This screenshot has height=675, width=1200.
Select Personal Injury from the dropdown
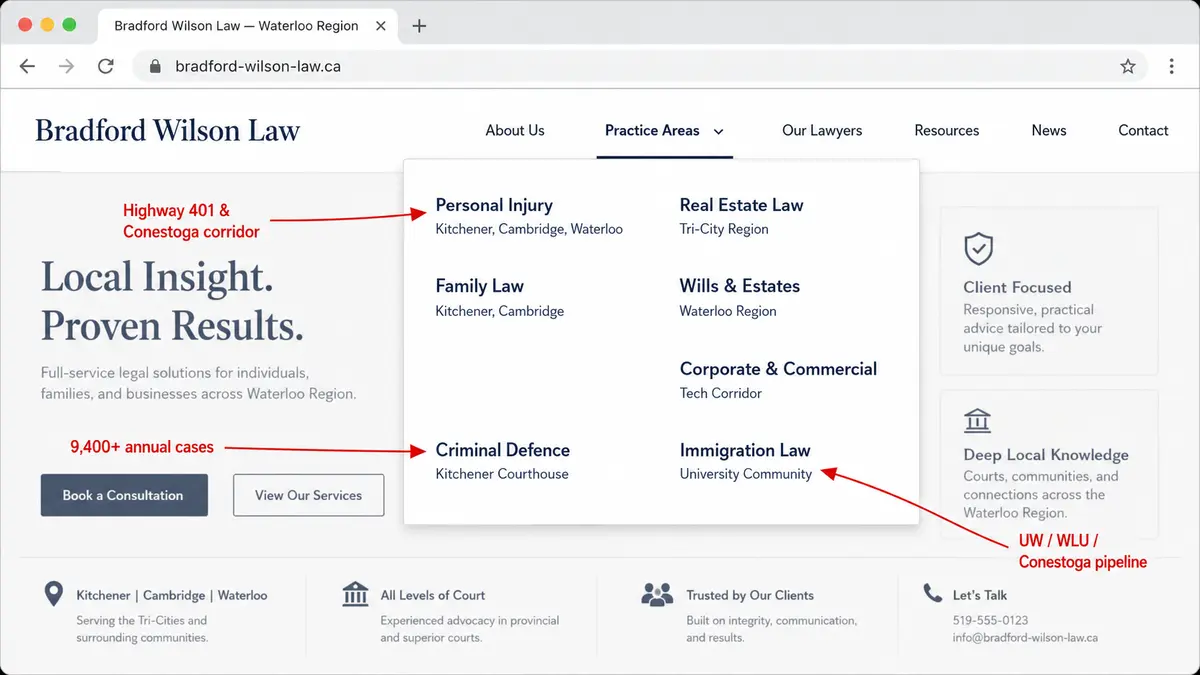click(x=494, y=205)
